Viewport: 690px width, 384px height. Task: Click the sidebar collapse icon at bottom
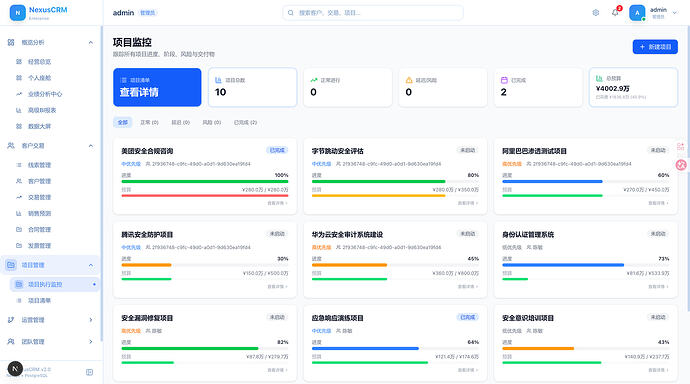[89, 372]
